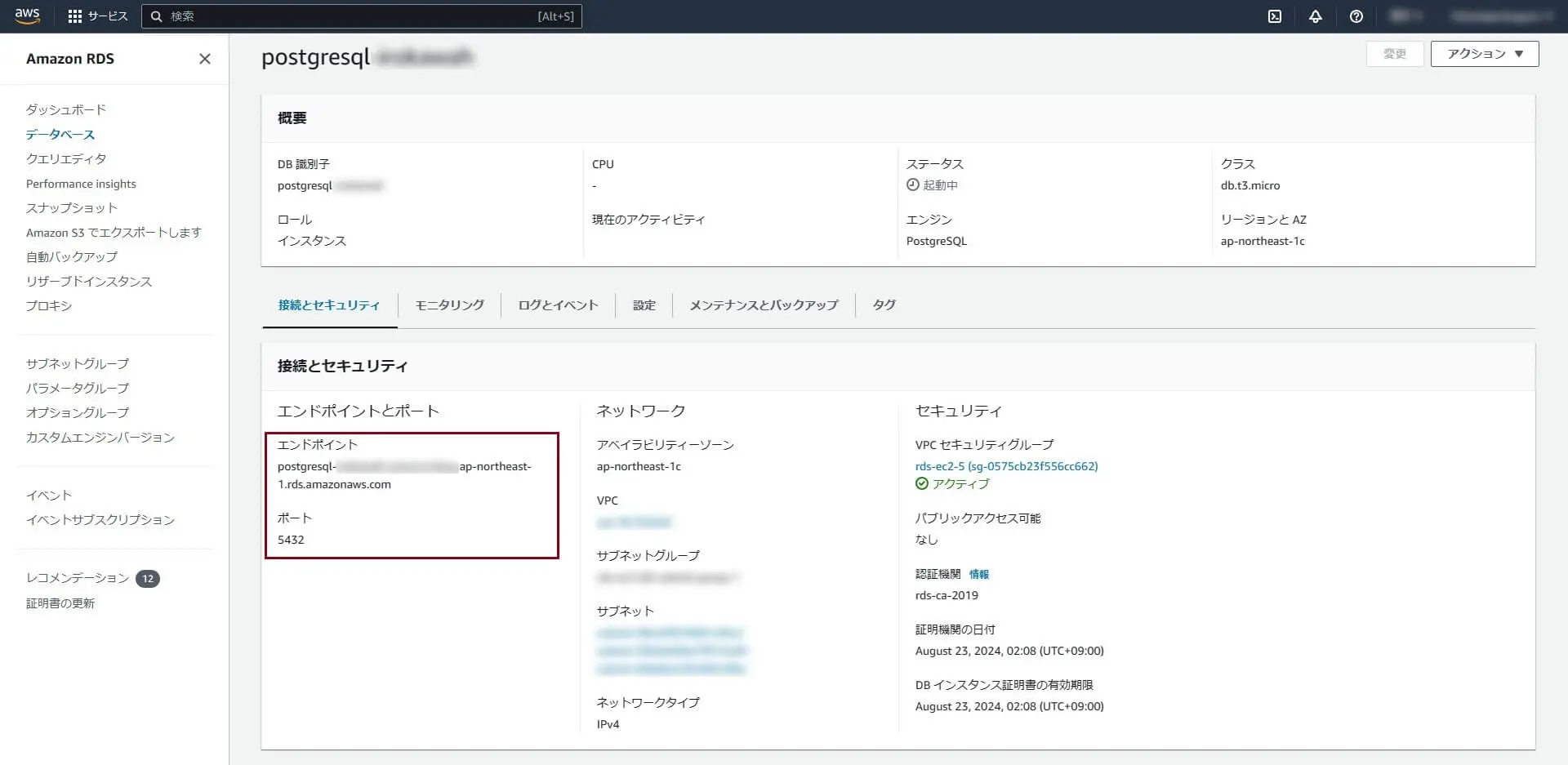Screen dimensions: 1568x765
Task: Click the port value 5432
Action: (291, 540)
